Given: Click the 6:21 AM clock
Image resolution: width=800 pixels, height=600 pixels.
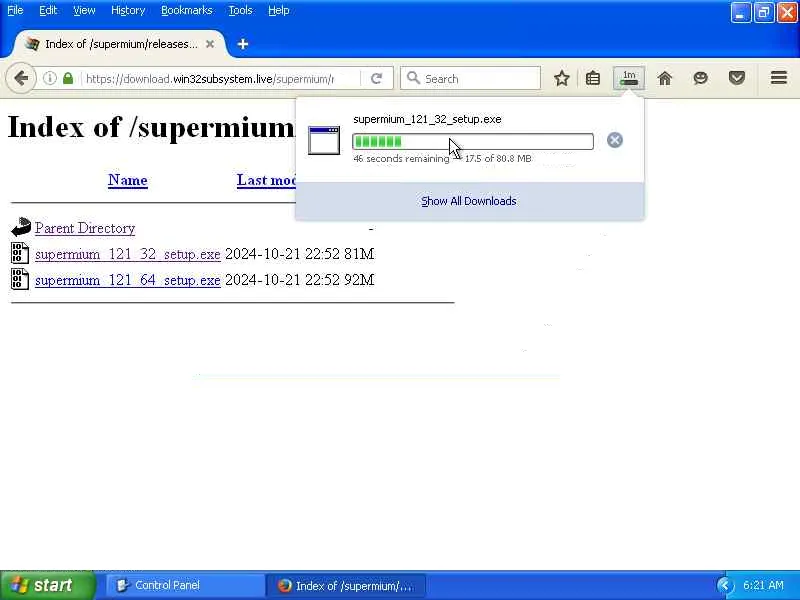Looking at the screenshot, I should tap(763, 585).
